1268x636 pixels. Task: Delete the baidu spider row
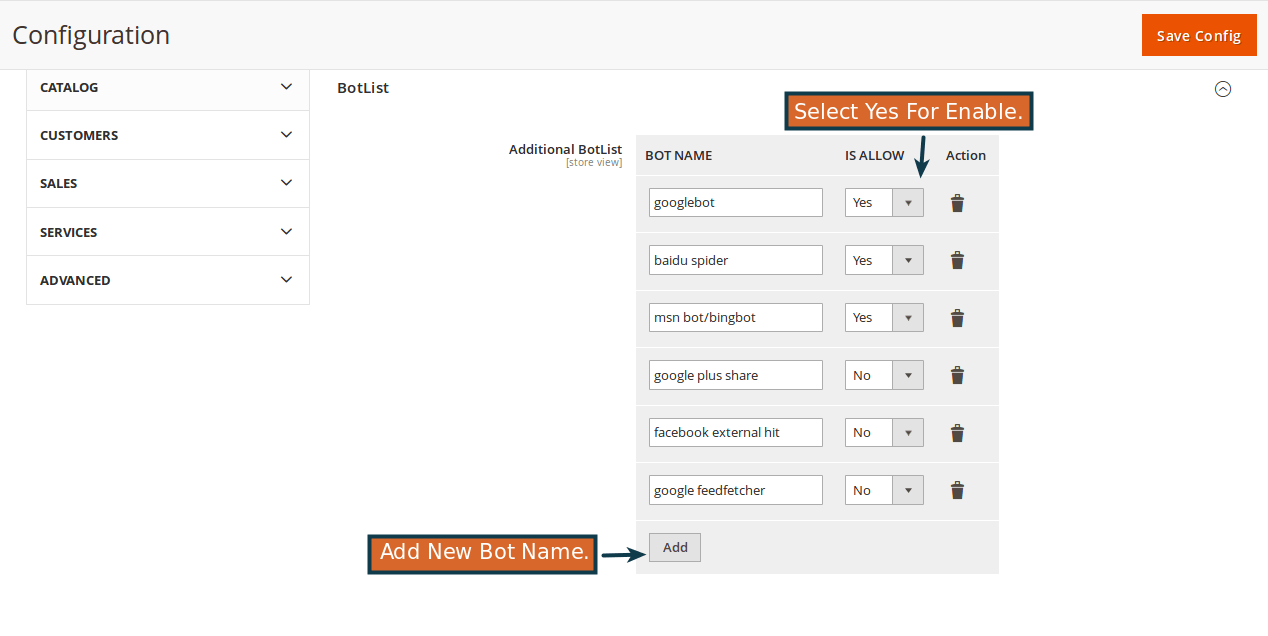(957, 260)
